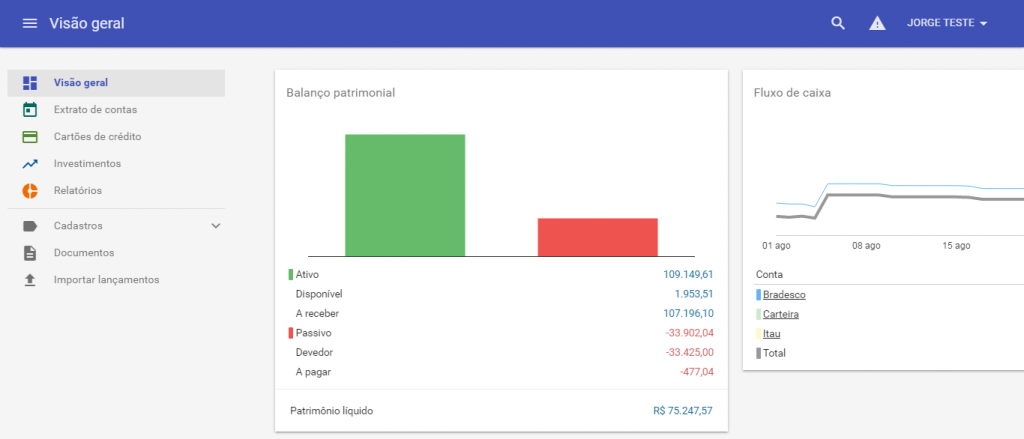Click the Relatórios pie chart icon
This screenshot has height=439, width=1024.
(30, 191)
